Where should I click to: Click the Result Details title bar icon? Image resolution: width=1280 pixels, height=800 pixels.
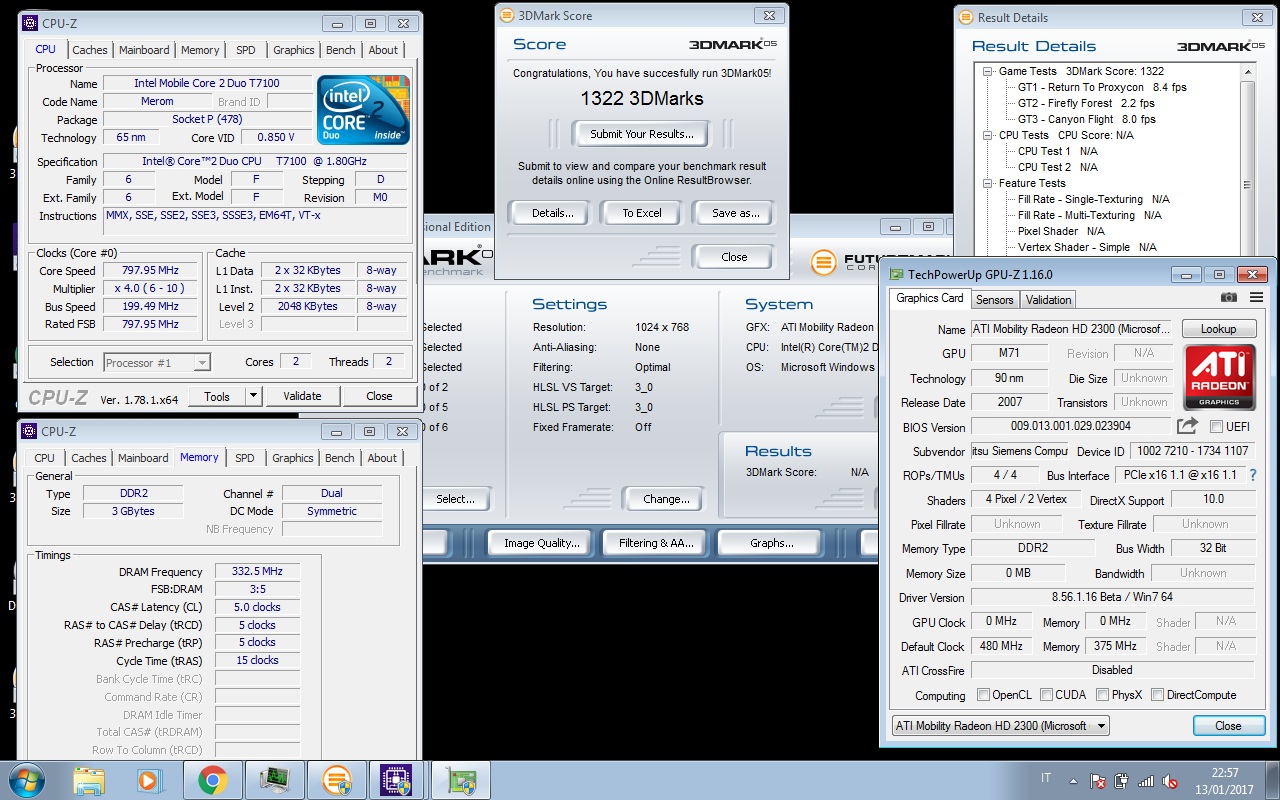966,17
